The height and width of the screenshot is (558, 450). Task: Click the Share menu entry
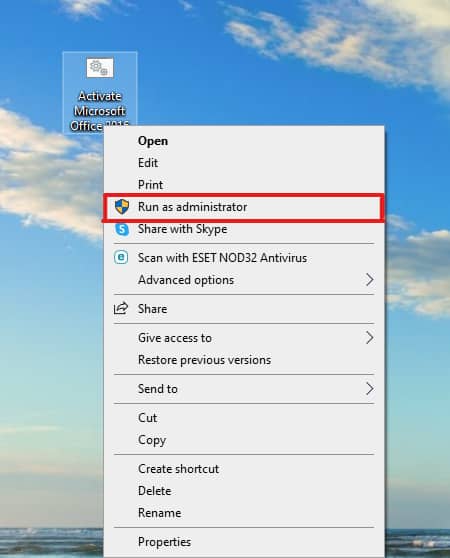click(x=244, y=309)
